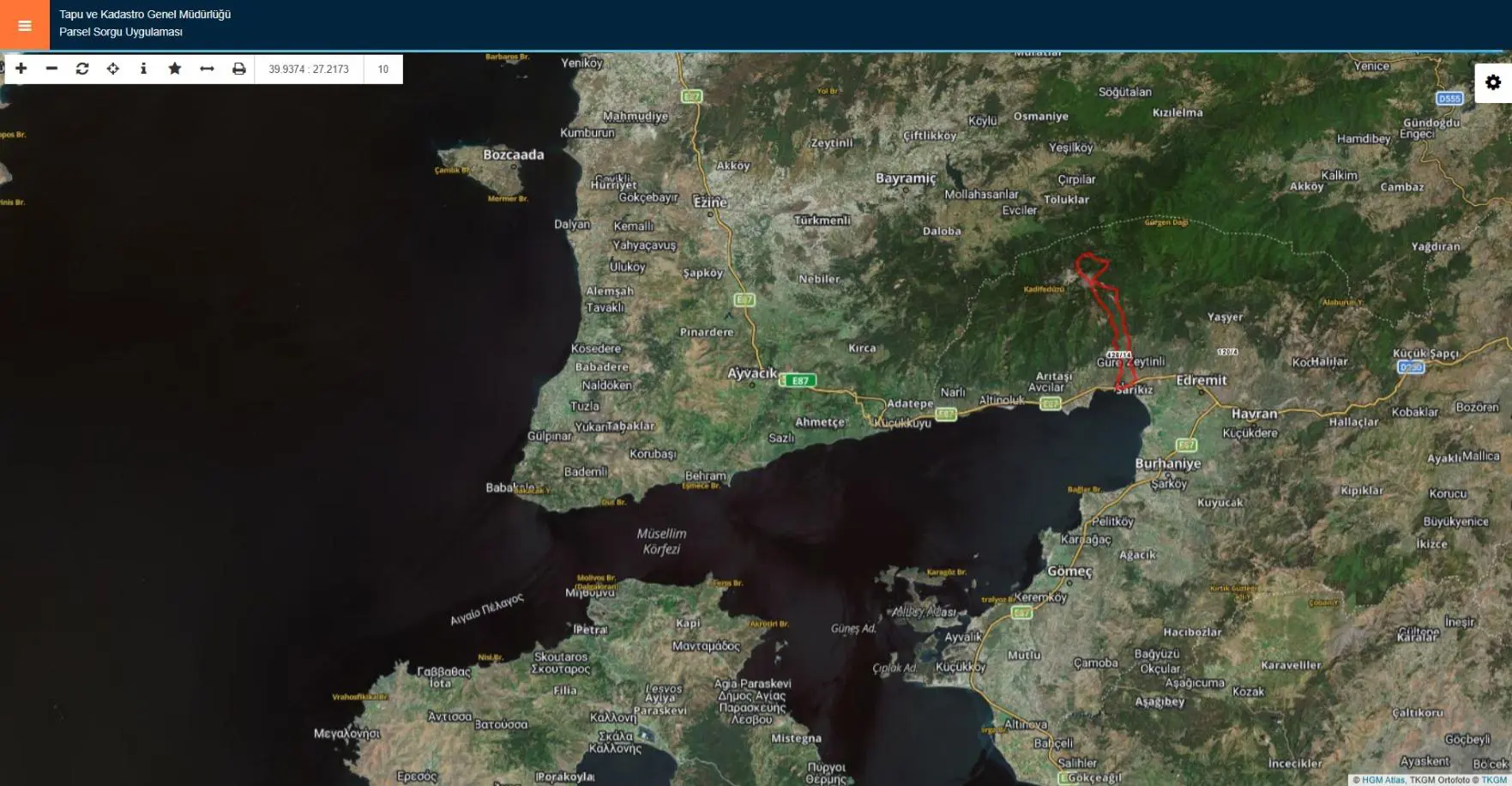Refresh the map with the reload icon
1512x786 pixels.
(82, 69)
